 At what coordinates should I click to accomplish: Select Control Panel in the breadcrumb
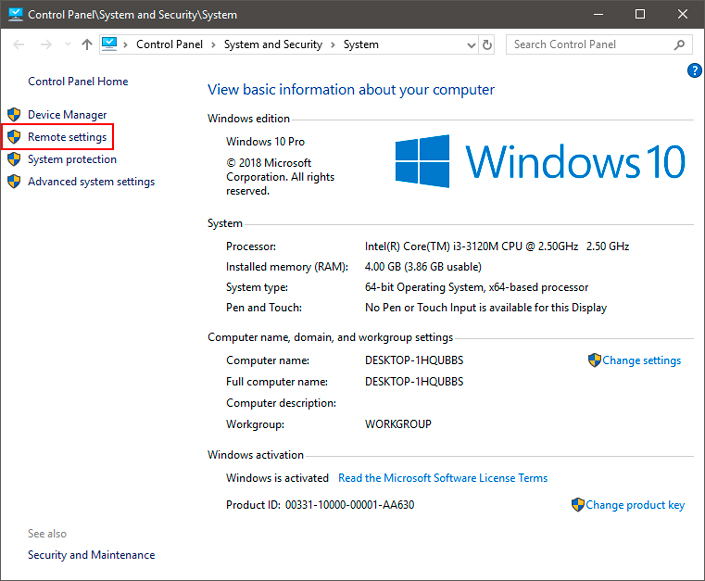[170, 45]
